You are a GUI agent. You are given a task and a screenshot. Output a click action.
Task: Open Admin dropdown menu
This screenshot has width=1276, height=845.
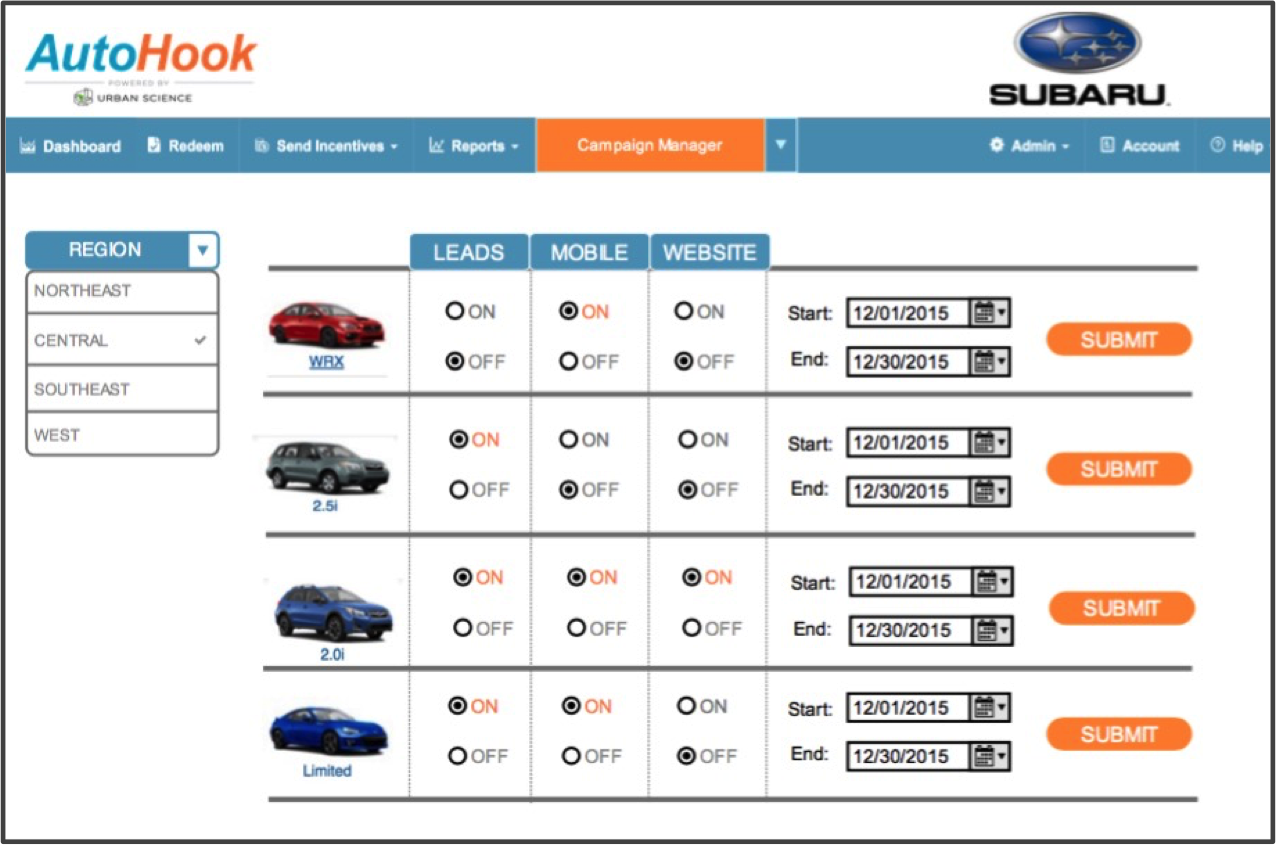coord(1029,146)
